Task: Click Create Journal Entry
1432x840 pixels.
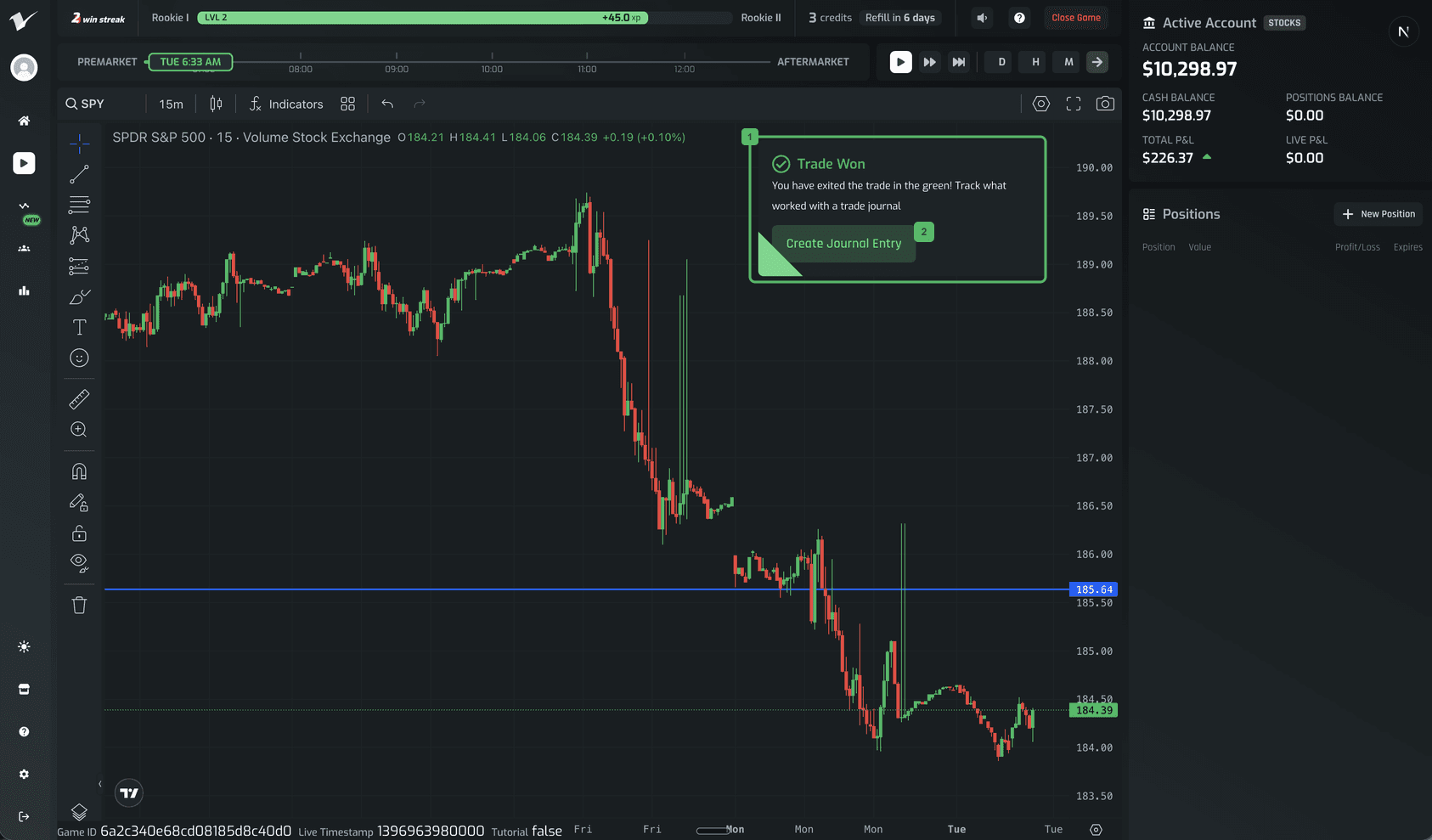Action: pyautogui.click(x=843, y=244)
